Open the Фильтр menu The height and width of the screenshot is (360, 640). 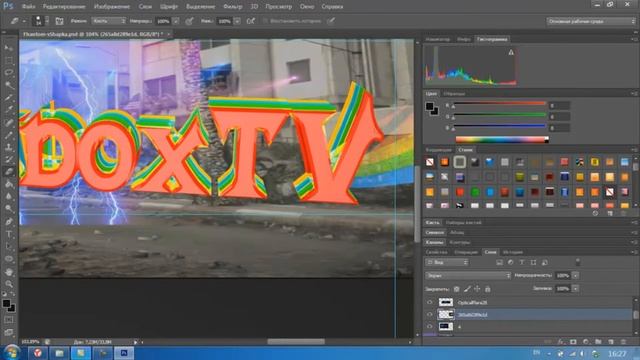click(233, 7)
